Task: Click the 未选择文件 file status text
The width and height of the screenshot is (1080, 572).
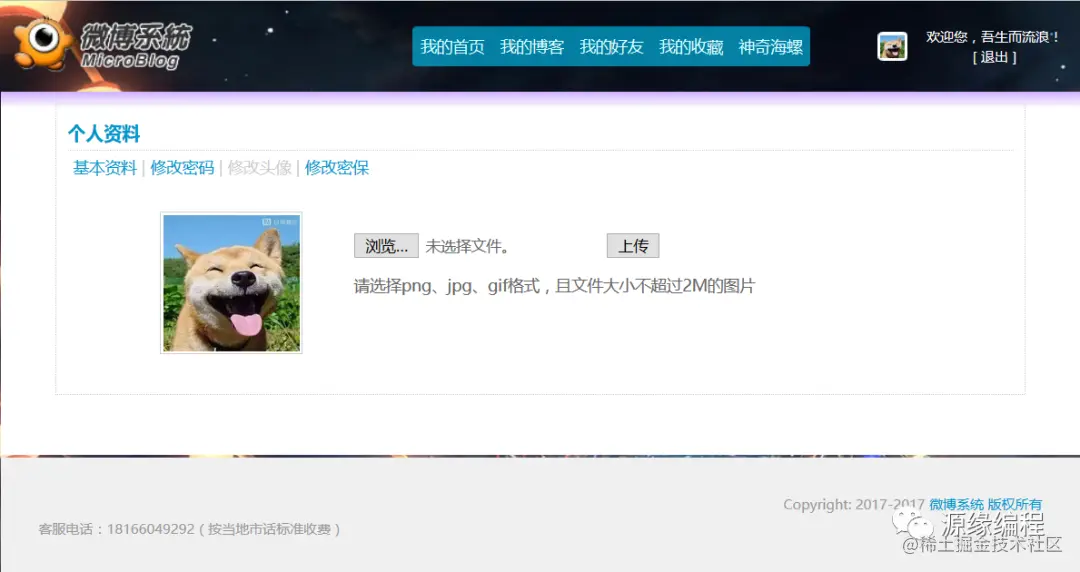Action: 467,247
